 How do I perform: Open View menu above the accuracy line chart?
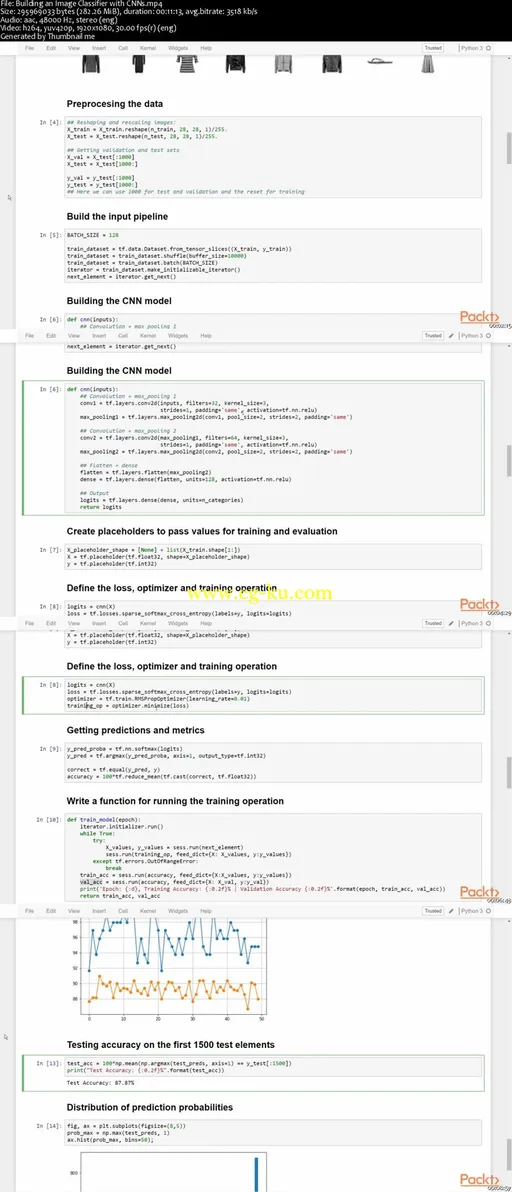[x=74, y=910]
